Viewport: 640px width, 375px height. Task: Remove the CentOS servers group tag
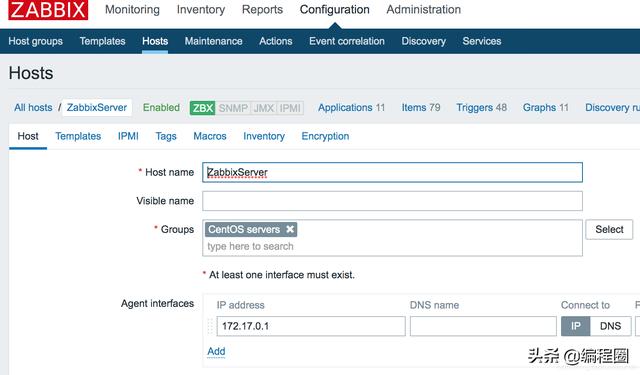[290, 229]
